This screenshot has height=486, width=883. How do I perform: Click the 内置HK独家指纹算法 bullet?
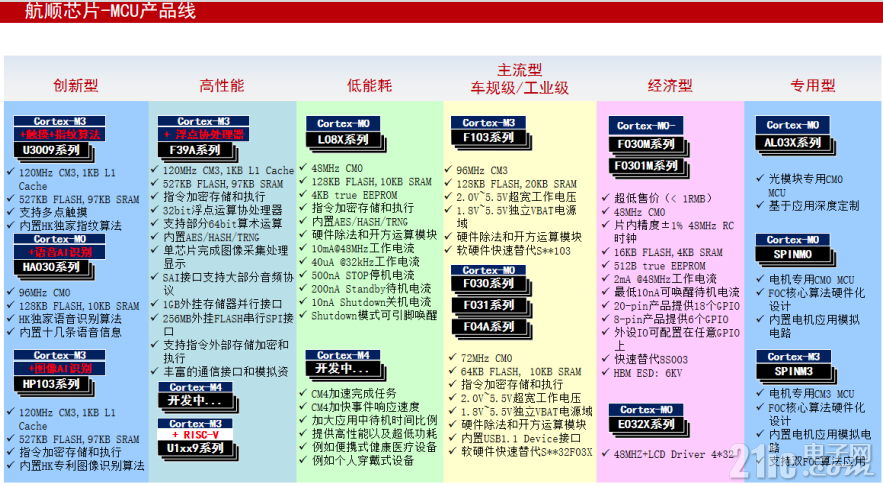(x=70, y=226)
